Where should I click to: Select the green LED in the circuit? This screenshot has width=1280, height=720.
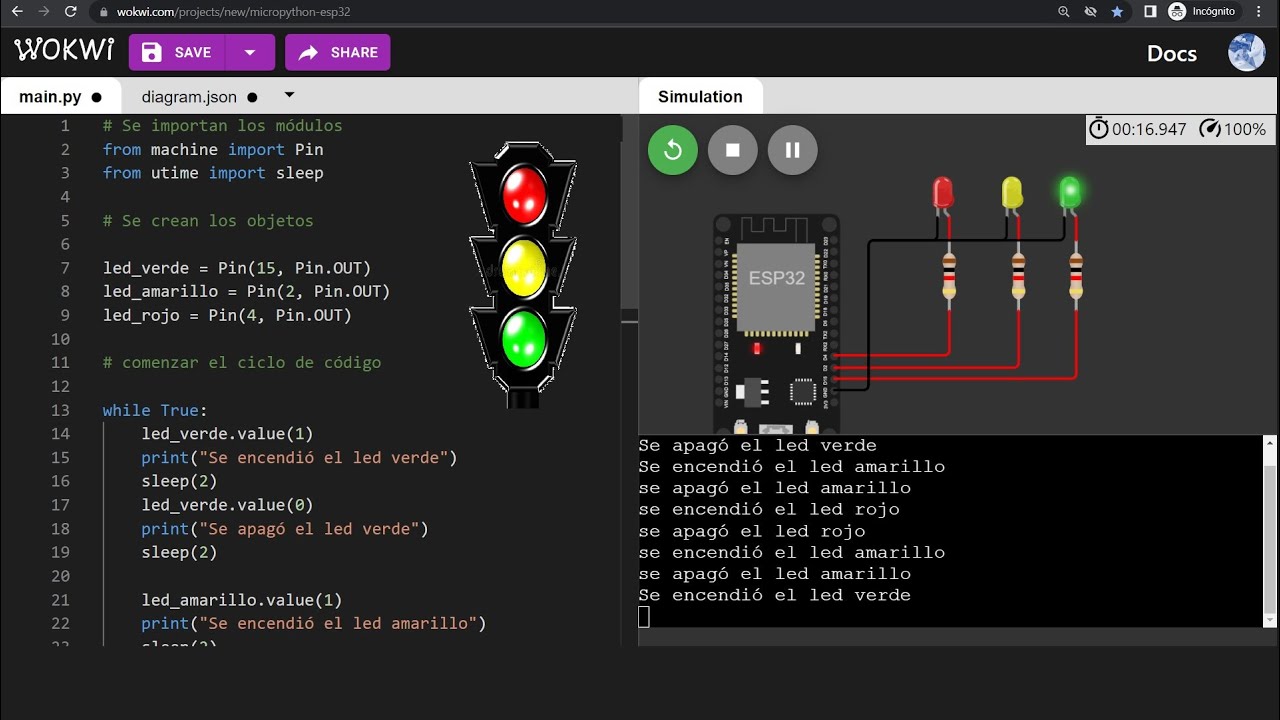click(x=1070, y=194)
